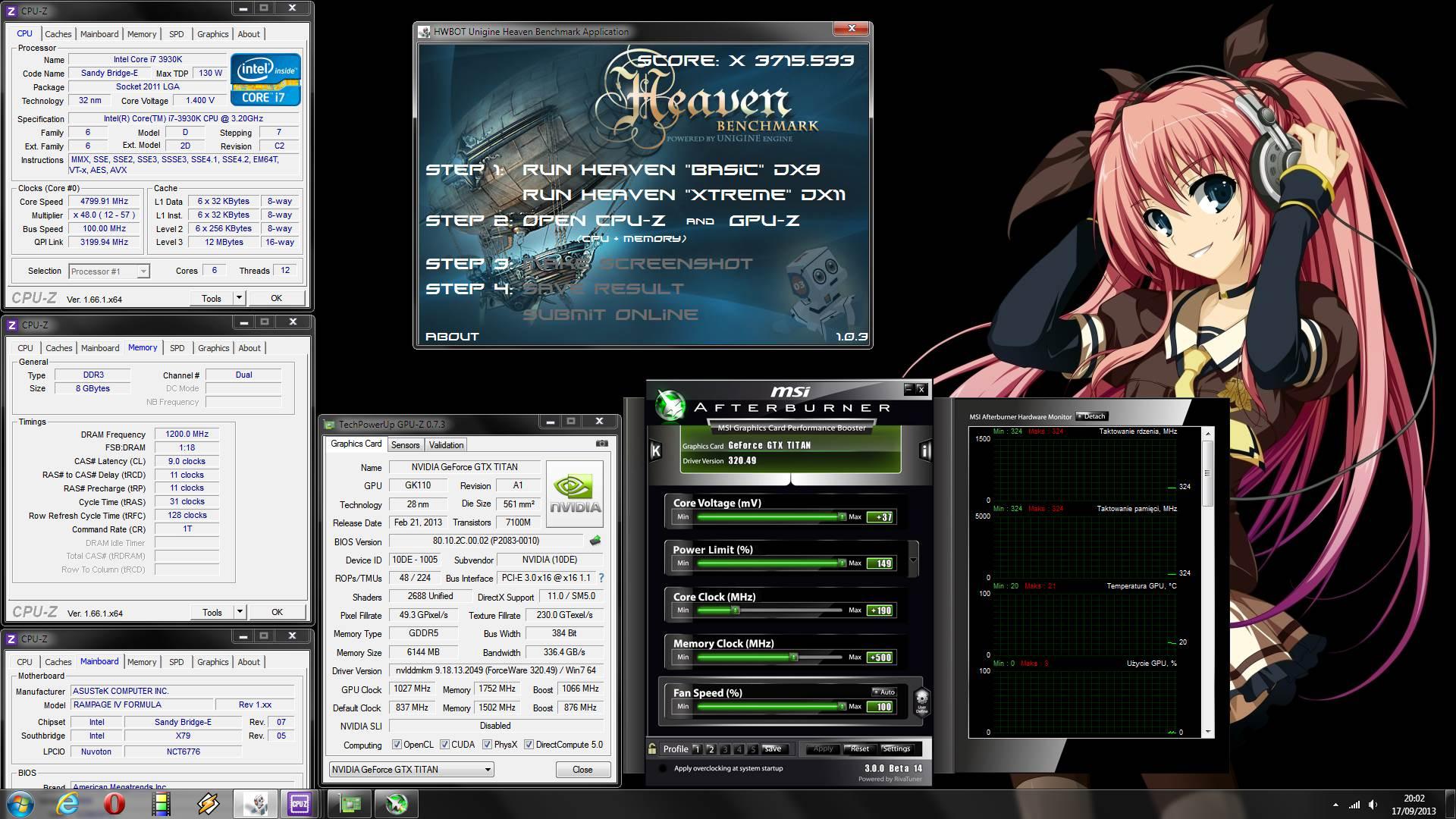Open Media Player Classic film icon
1456x819 pixels.
[161, 804]
